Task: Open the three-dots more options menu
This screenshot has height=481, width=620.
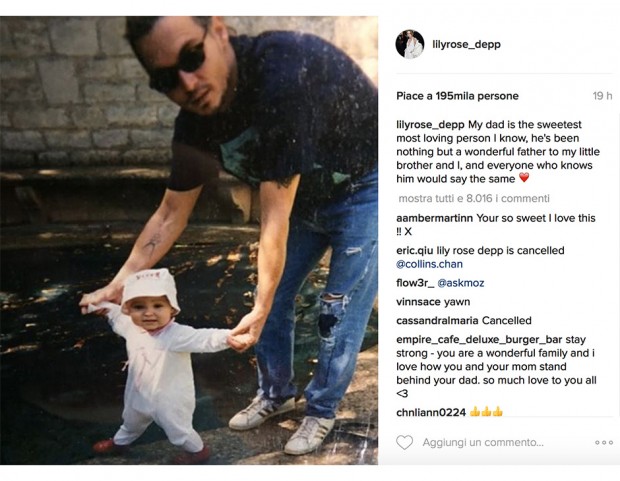Action: (604, 443)
